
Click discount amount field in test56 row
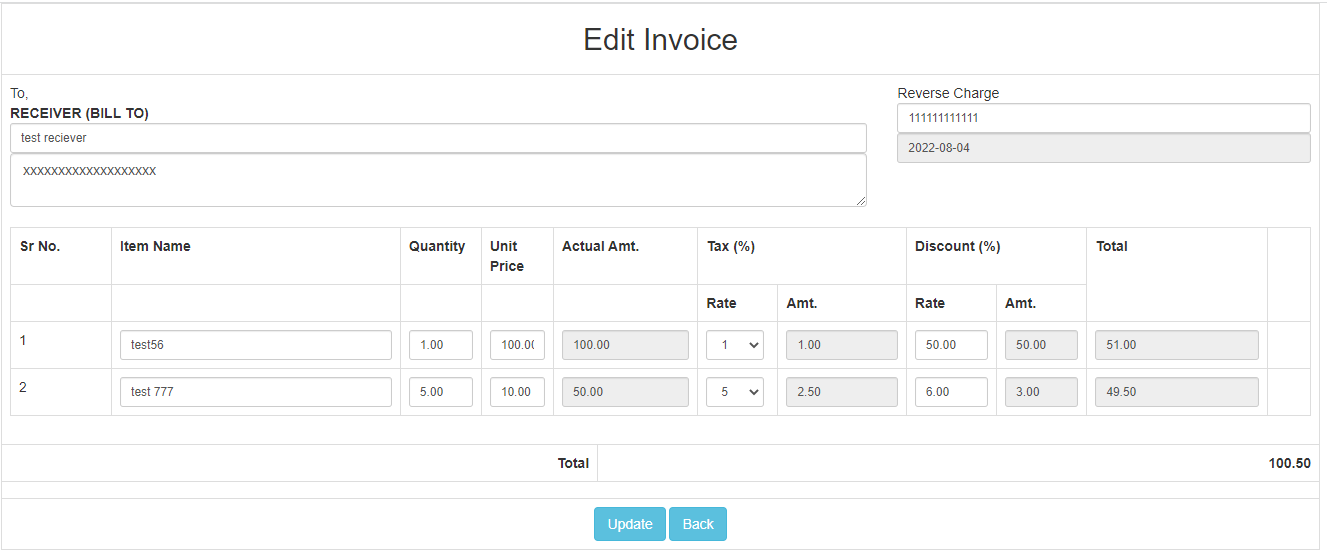click(x=1041, y=345)
